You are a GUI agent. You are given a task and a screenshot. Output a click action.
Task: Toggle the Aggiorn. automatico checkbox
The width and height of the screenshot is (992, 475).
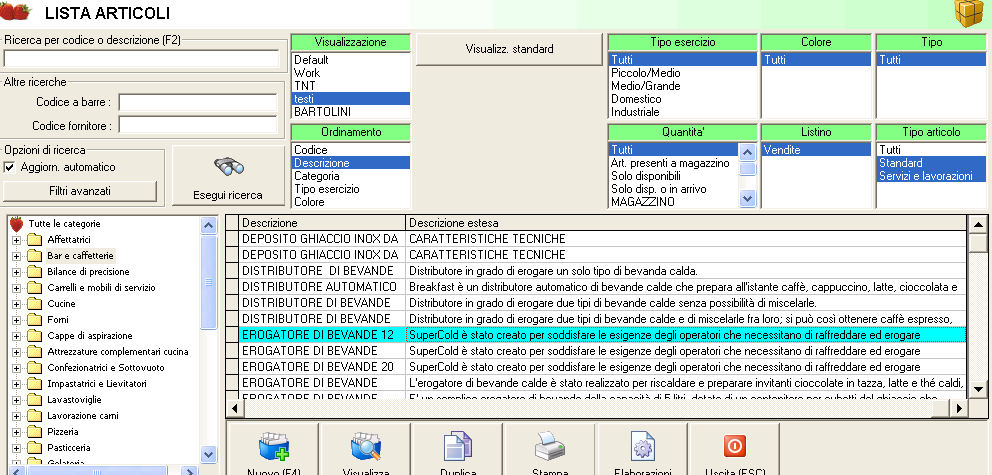point(10,167)
